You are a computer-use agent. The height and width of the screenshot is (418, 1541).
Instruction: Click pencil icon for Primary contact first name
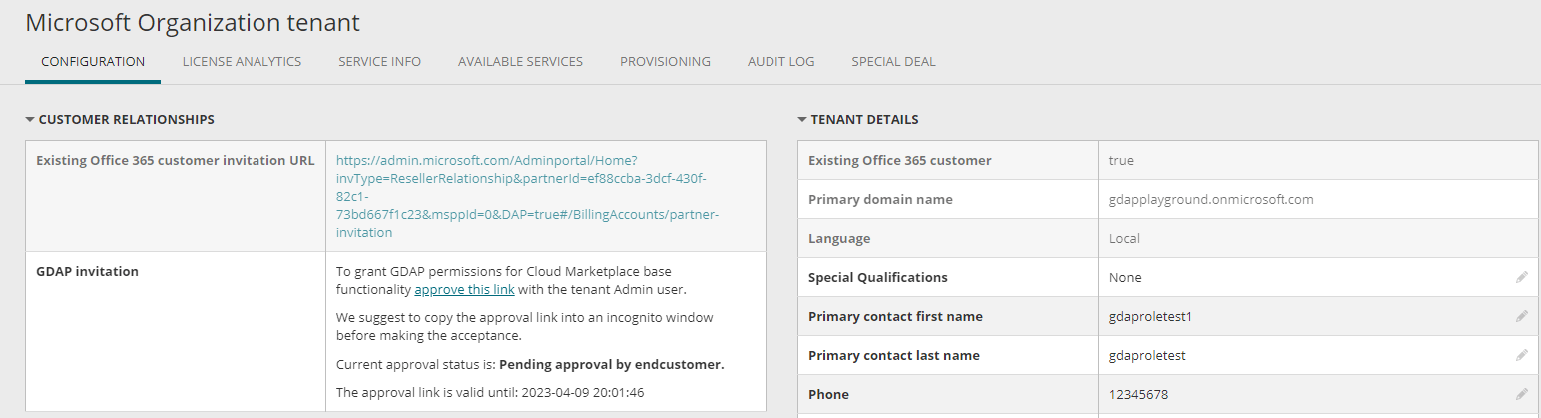click(x=1521, y=316)
